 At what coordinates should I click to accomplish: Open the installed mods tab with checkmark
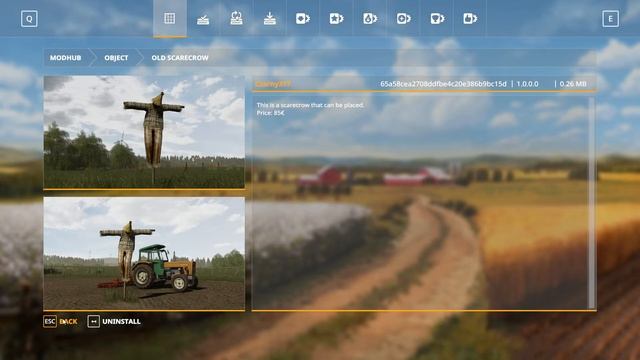pos(203,18)
